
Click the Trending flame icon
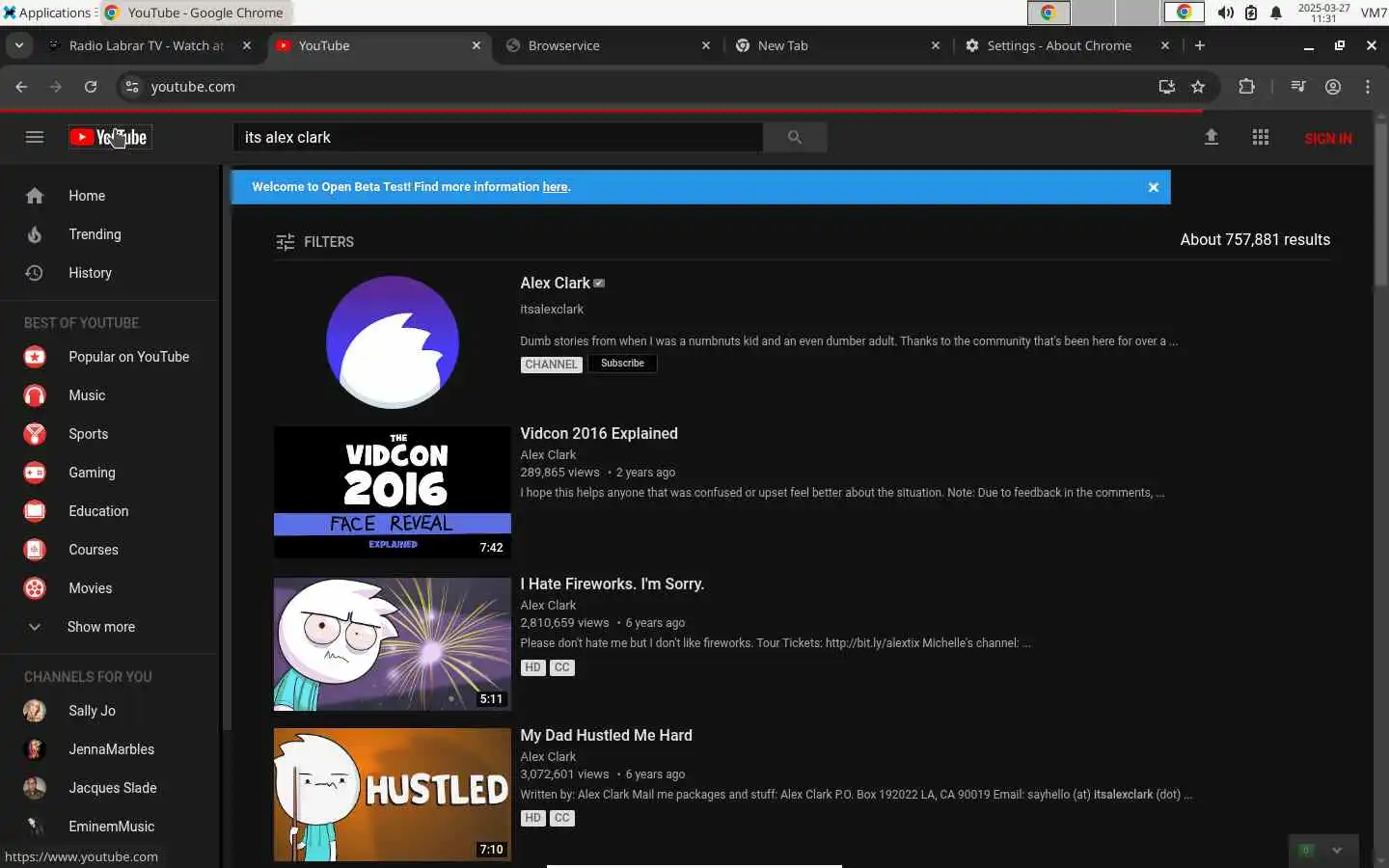point(35,234)
